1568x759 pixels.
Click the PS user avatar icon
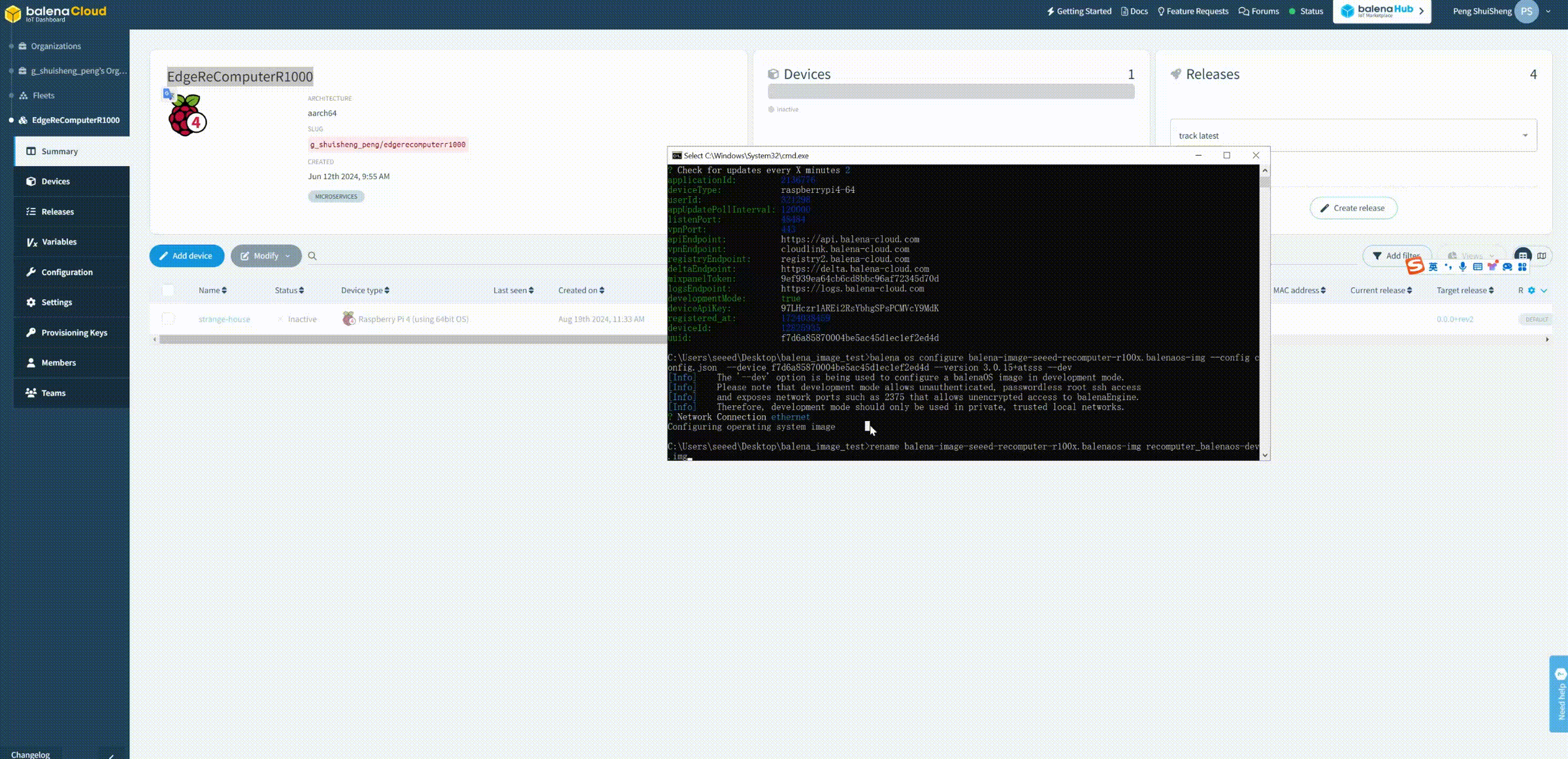pos(1527,11)
